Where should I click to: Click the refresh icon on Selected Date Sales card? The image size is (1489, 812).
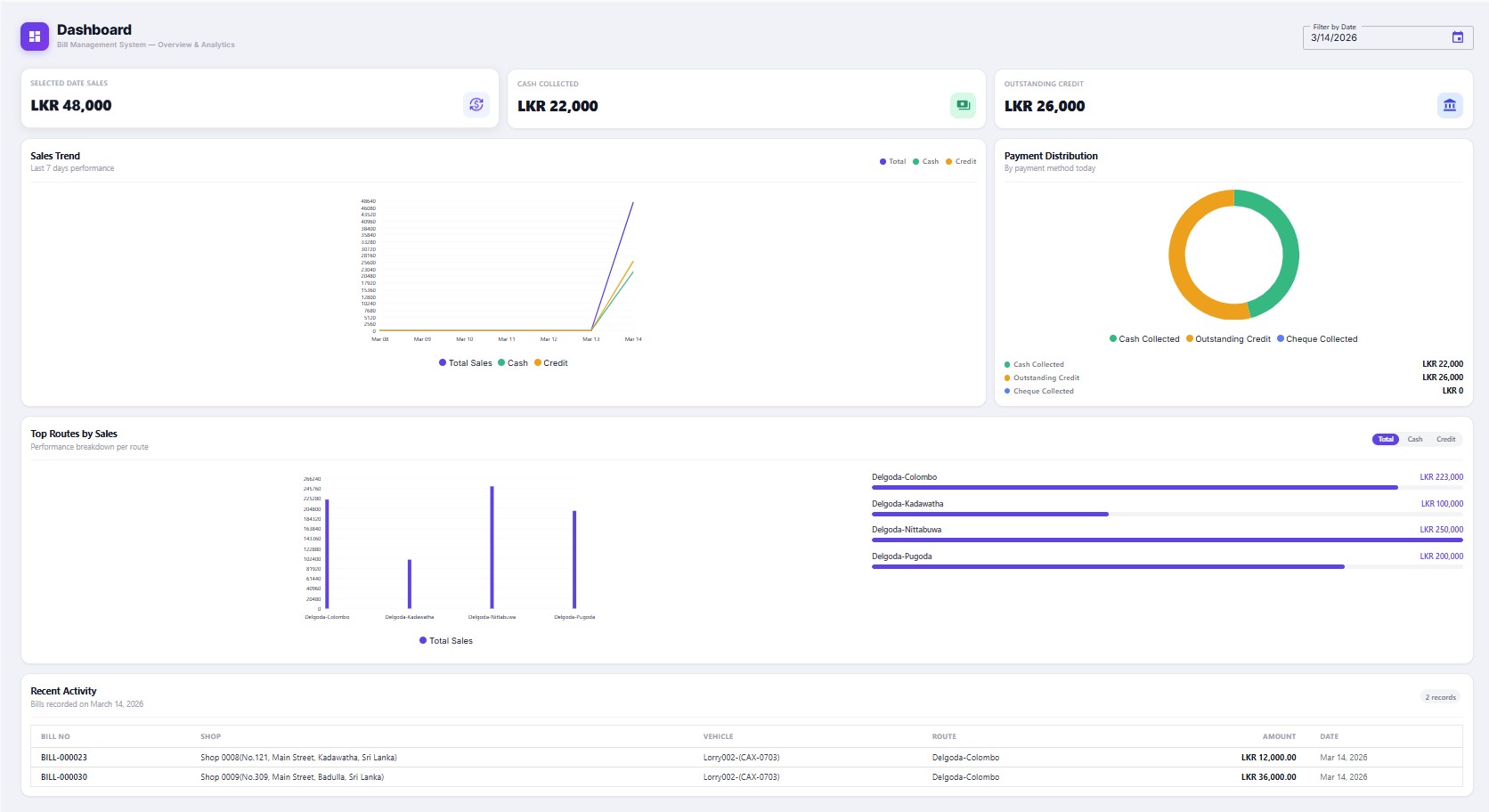[x=476, y=104]
